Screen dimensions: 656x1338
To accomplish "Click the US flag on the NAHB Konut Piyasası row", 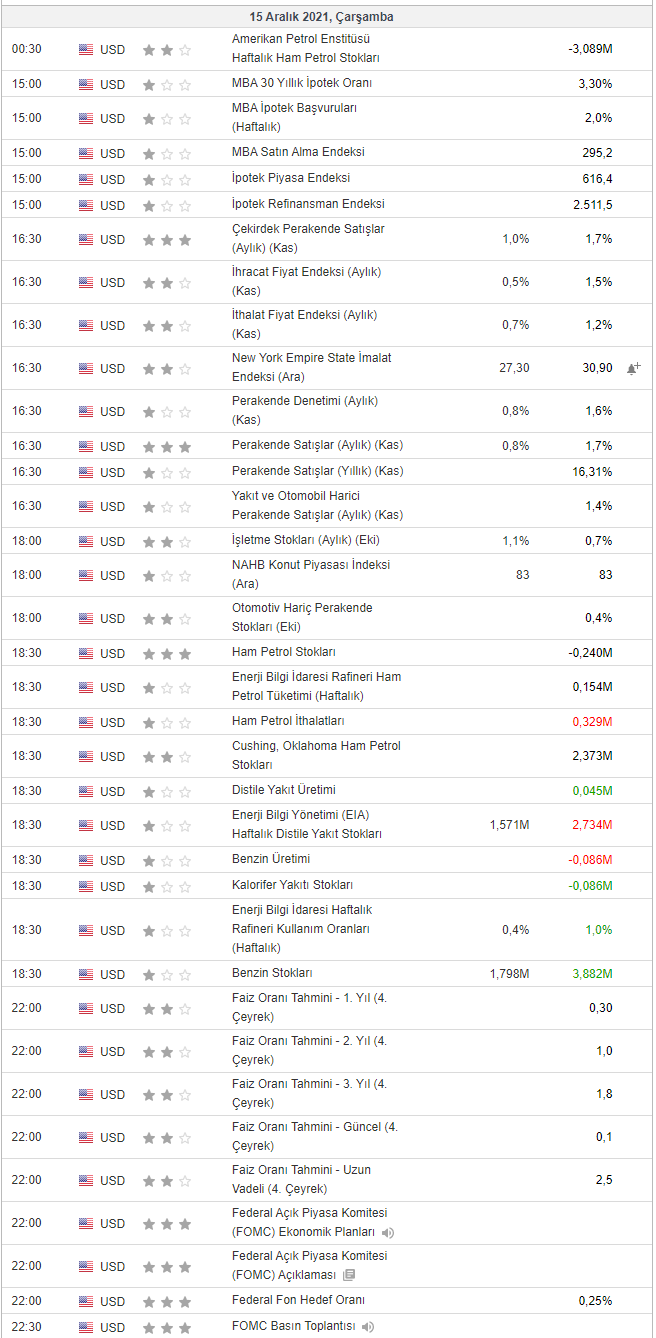I will [86, 575].
